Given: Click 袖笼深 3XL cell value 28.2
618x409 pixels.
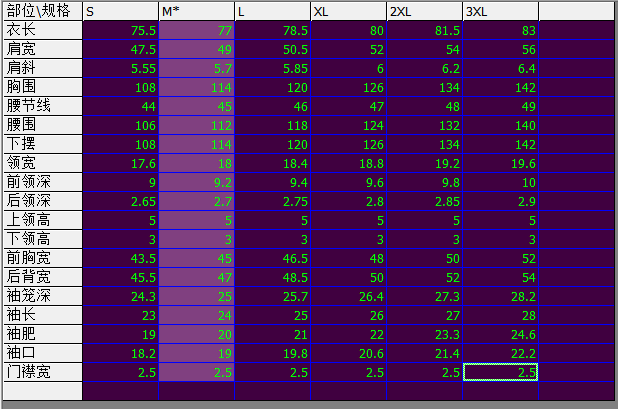Looking at the screenshot, I should click(x=501, y=296).
